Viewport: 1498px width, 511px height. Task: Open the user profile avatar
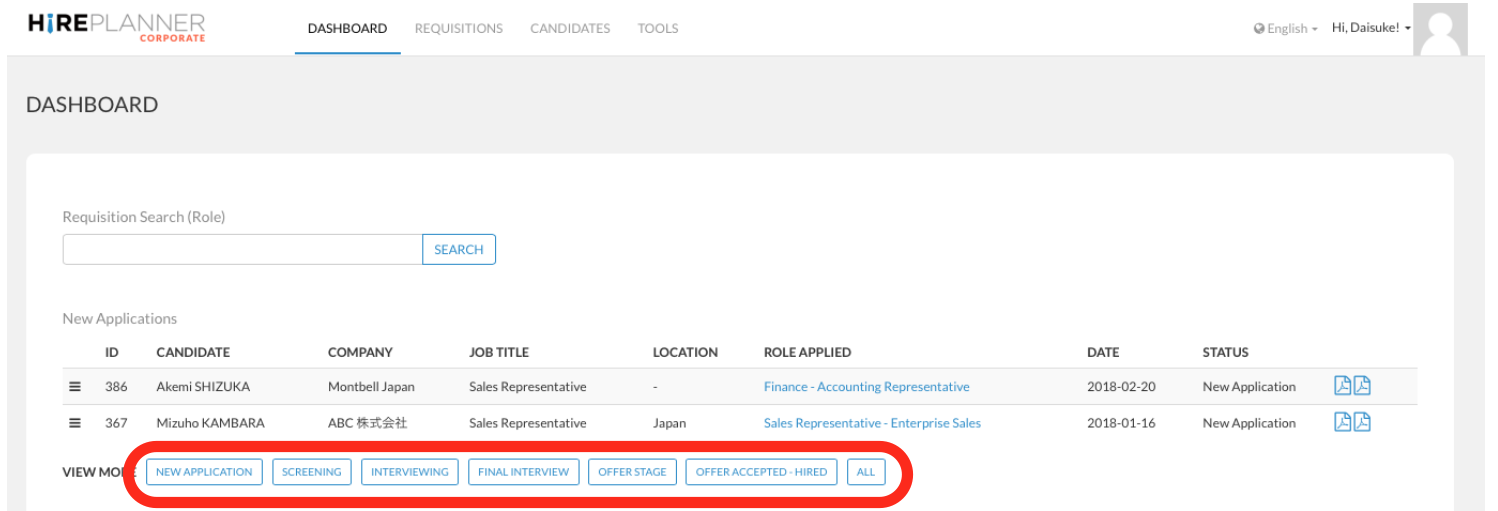[x=1441, y=29]
